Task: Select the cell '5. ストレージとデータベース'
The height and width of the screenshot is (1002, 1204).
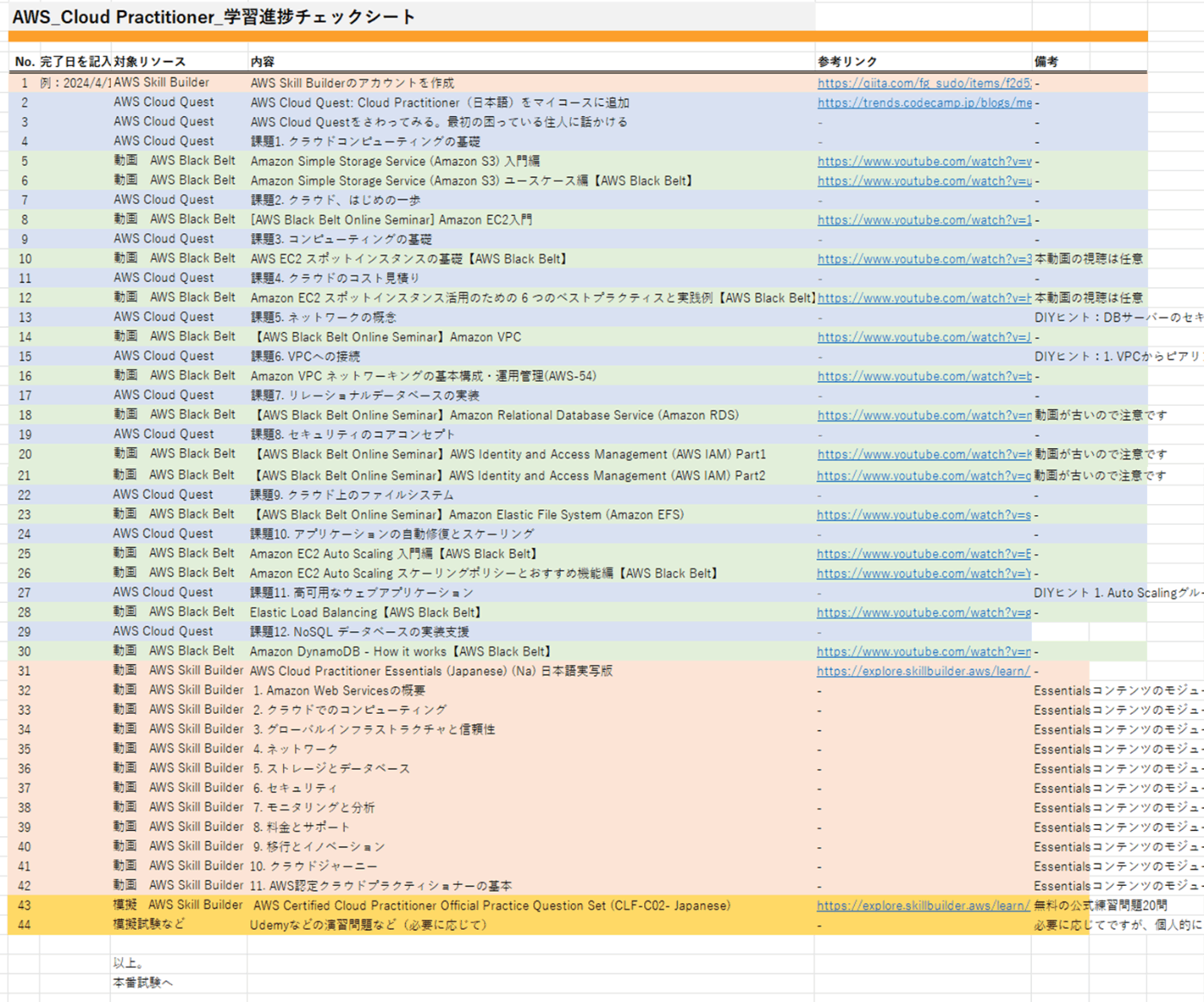Action: tap(332, 768)
